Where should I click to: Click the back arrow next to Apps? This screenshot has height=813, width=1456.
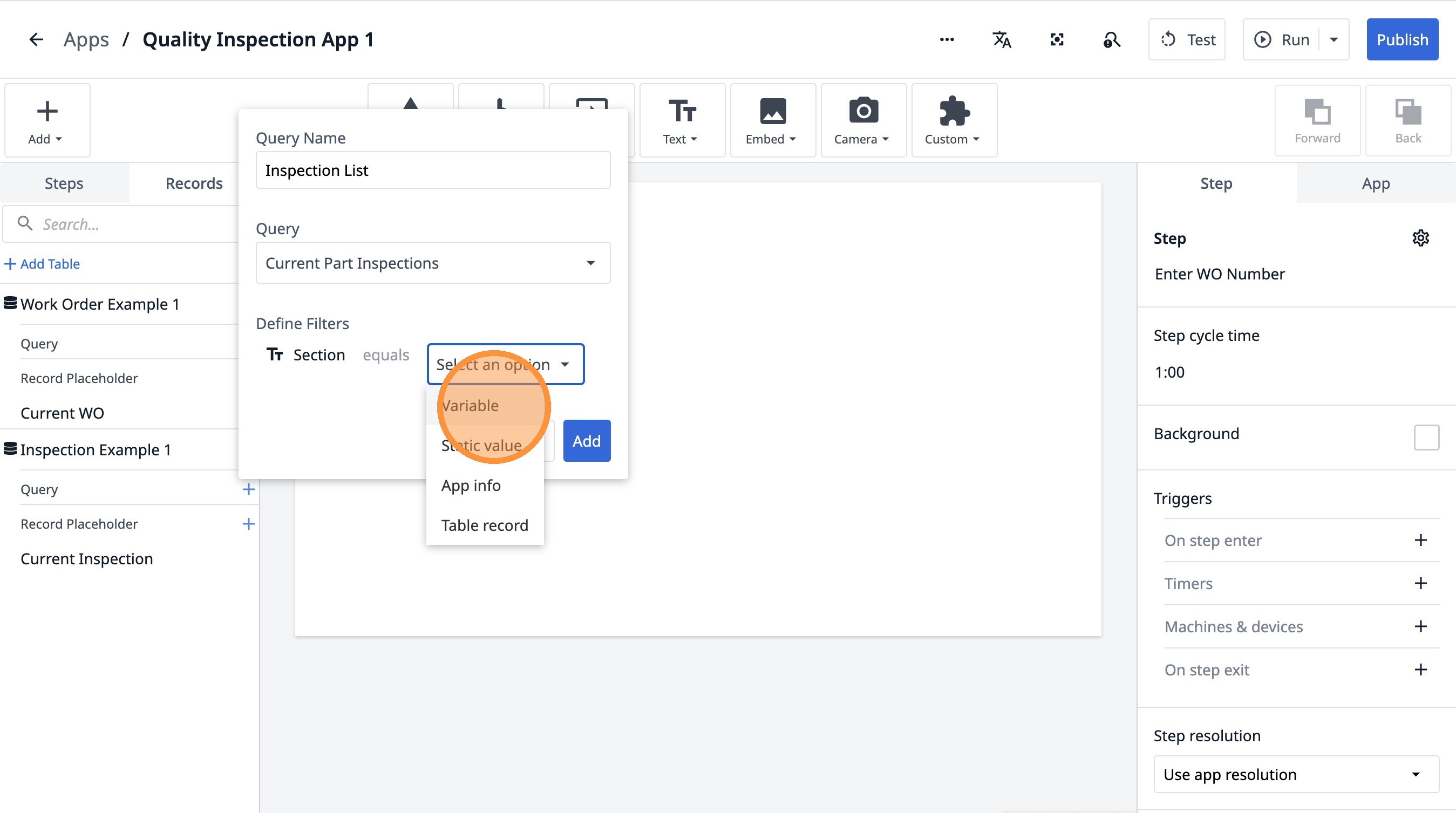[x=36, y=39]
